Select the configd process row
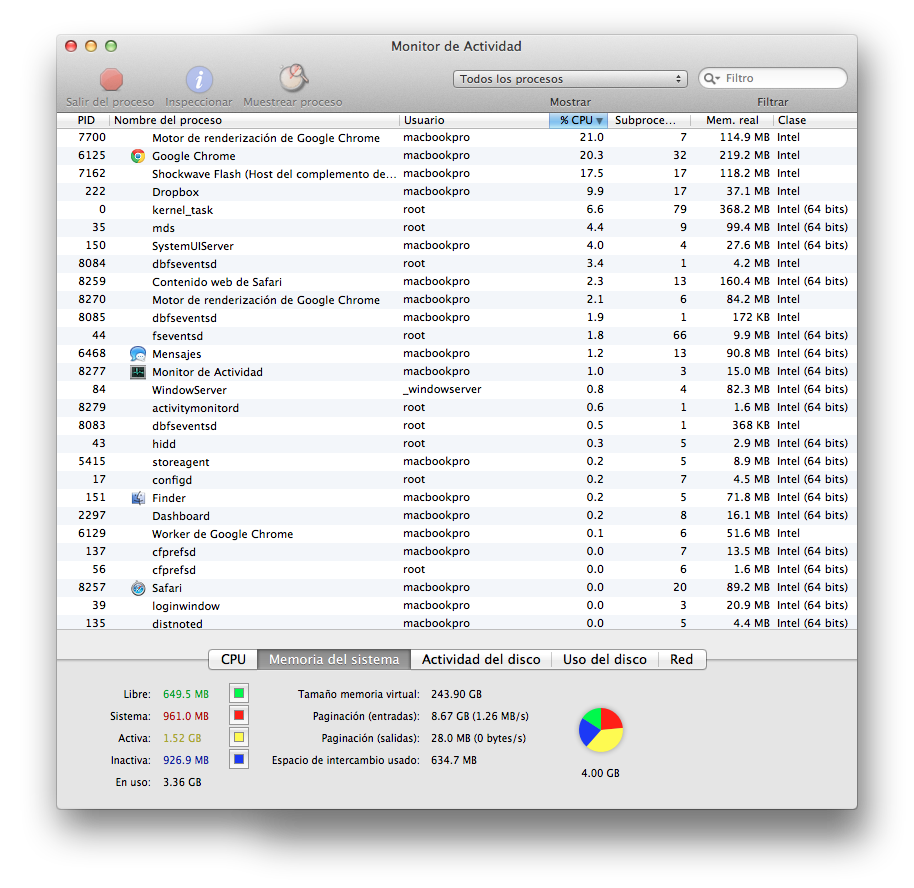Image resolution: width=914 pixels, height=888 pixels. pos(457,480)
